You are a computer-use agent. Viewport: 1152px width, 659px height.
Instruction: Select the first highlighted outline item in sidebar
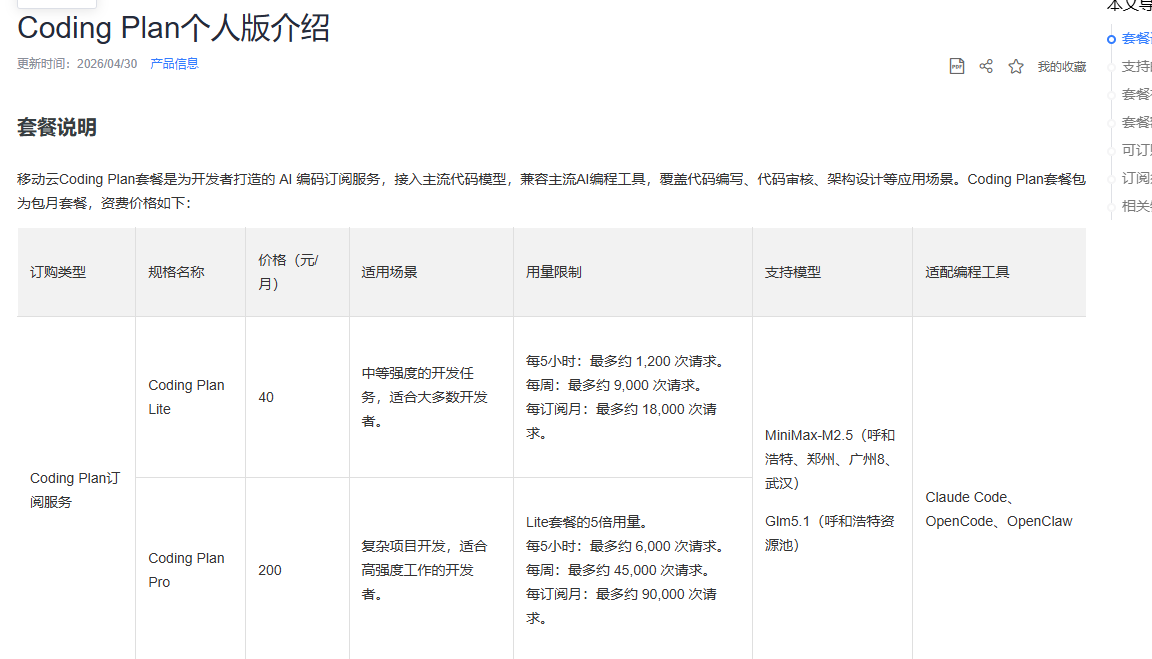pyautogui.click(x=1136, y=38)
